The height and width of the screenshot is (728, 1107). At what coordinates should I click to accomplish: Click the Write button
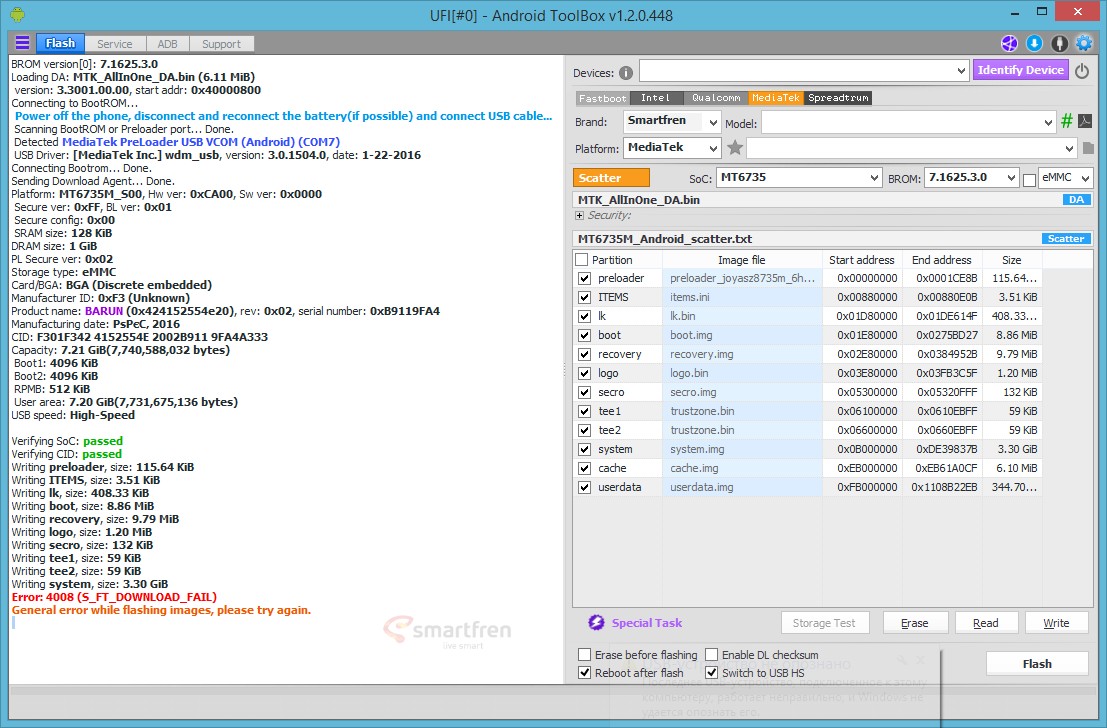1056,623
